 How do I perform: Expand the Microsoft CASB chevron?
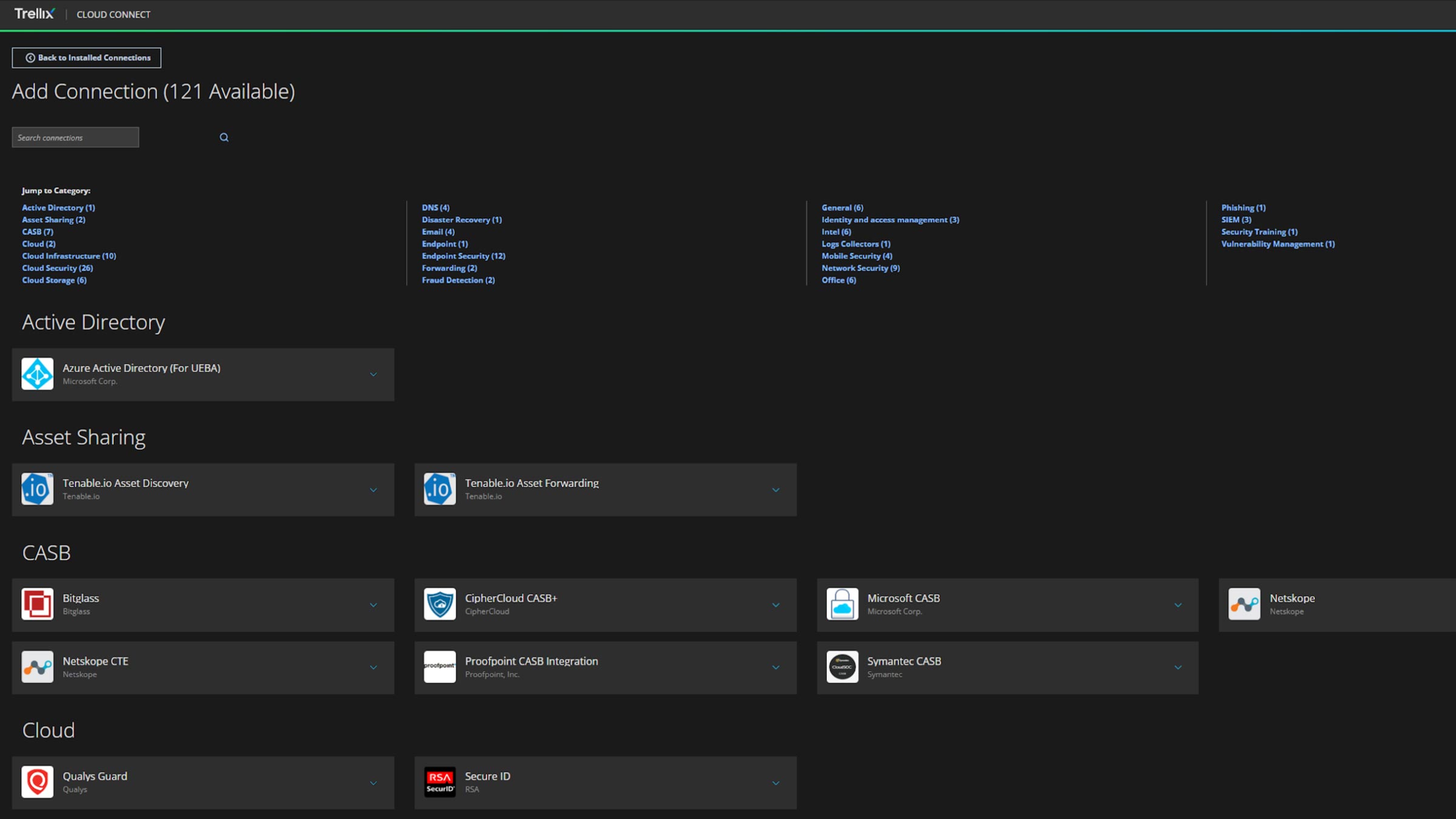(x=1178, y=605)
